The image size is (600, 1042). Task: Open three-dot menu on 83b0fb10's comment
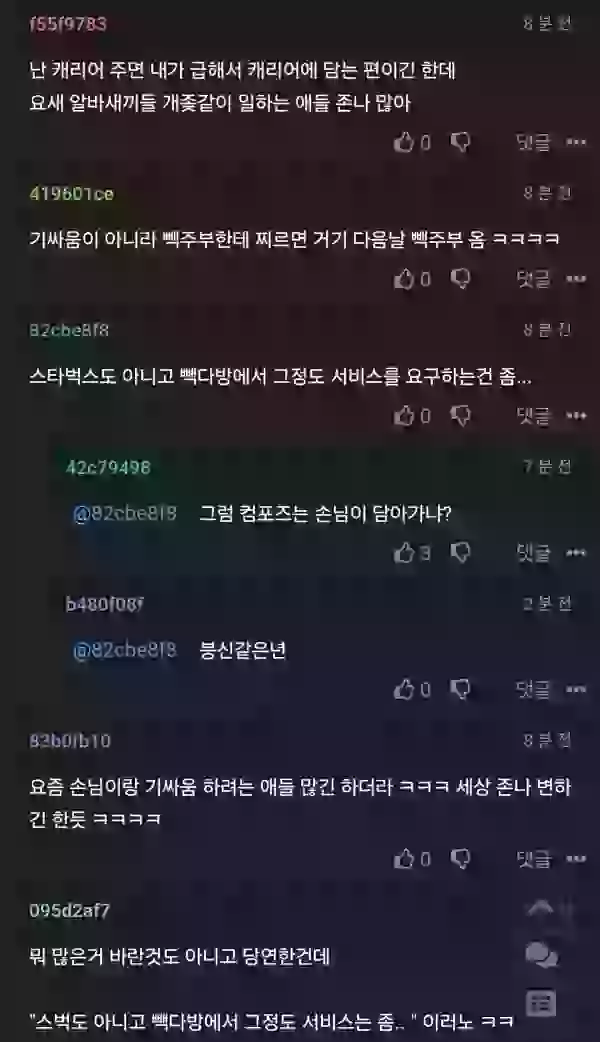pos(576,859)
